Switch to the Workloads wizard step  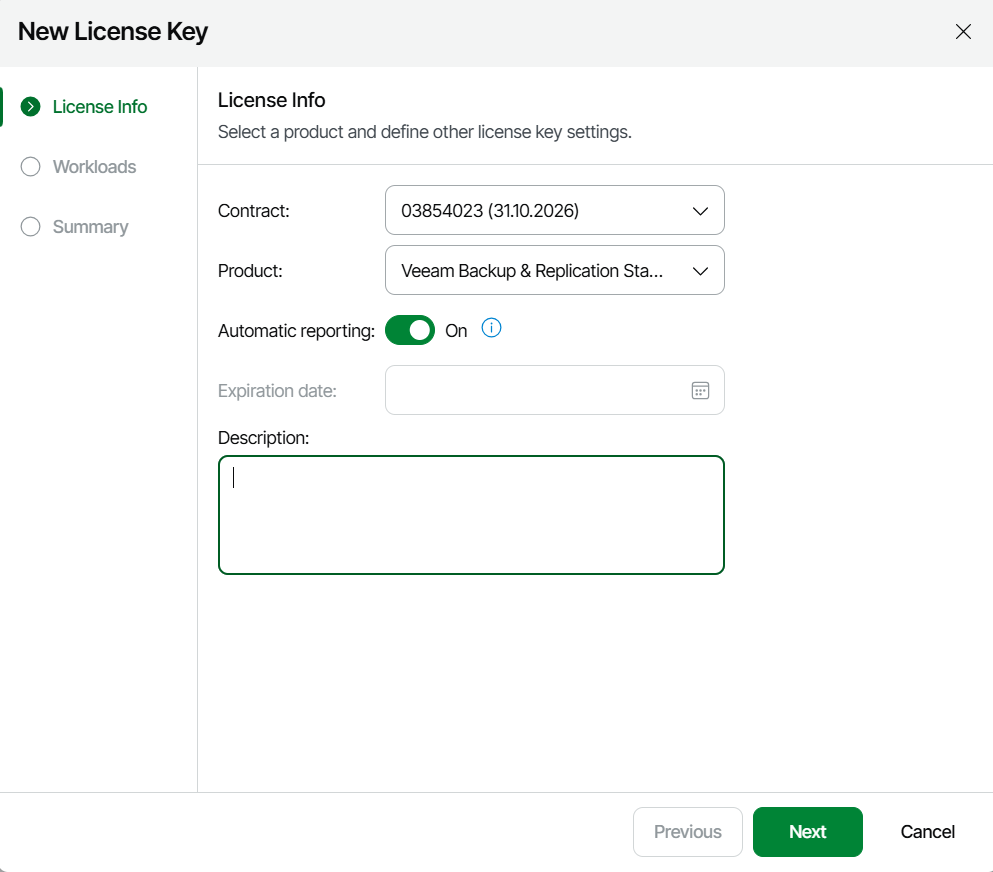point(94,167)
